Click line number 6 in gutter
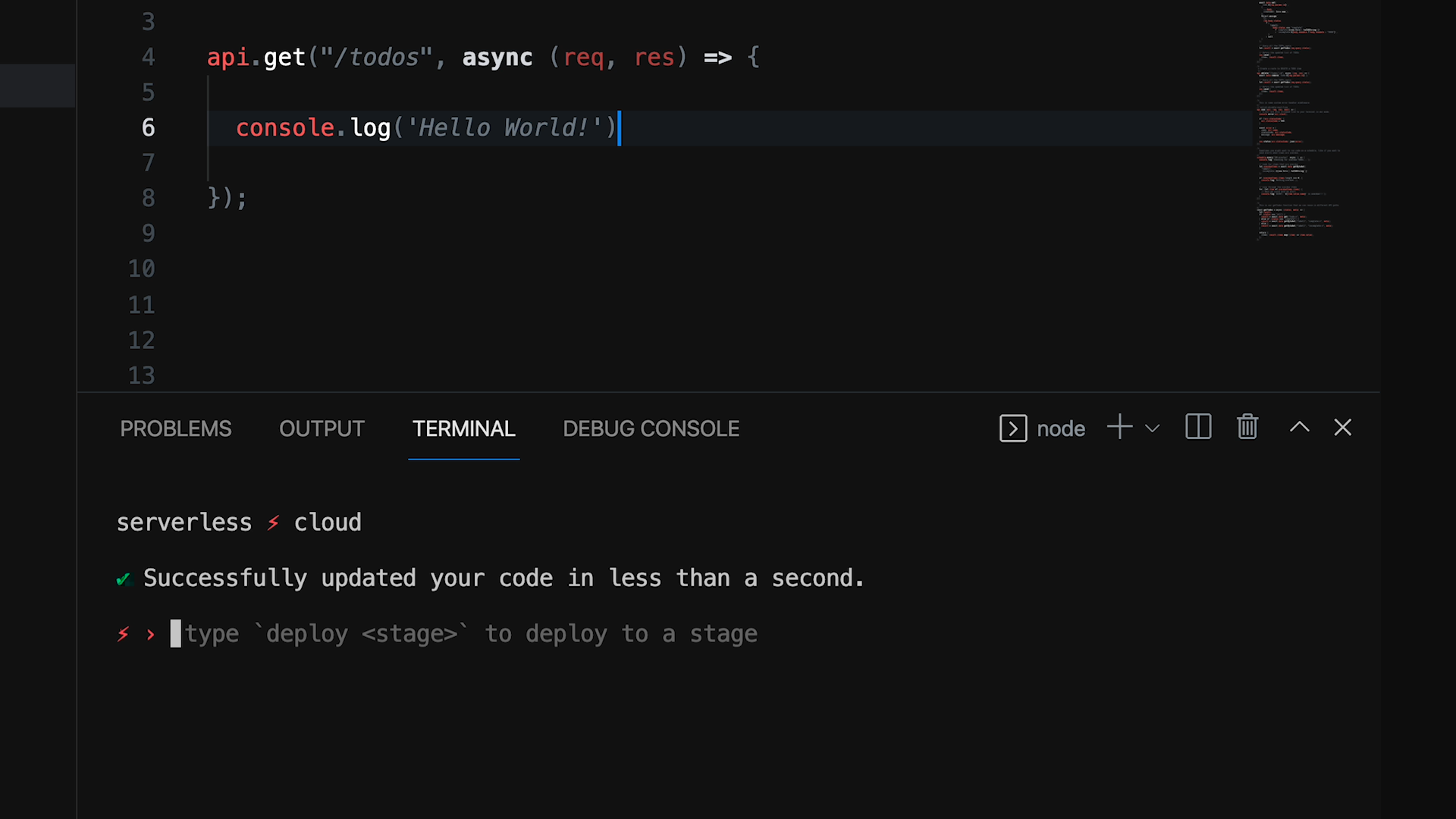The image size is (1456, 819). 149,127
